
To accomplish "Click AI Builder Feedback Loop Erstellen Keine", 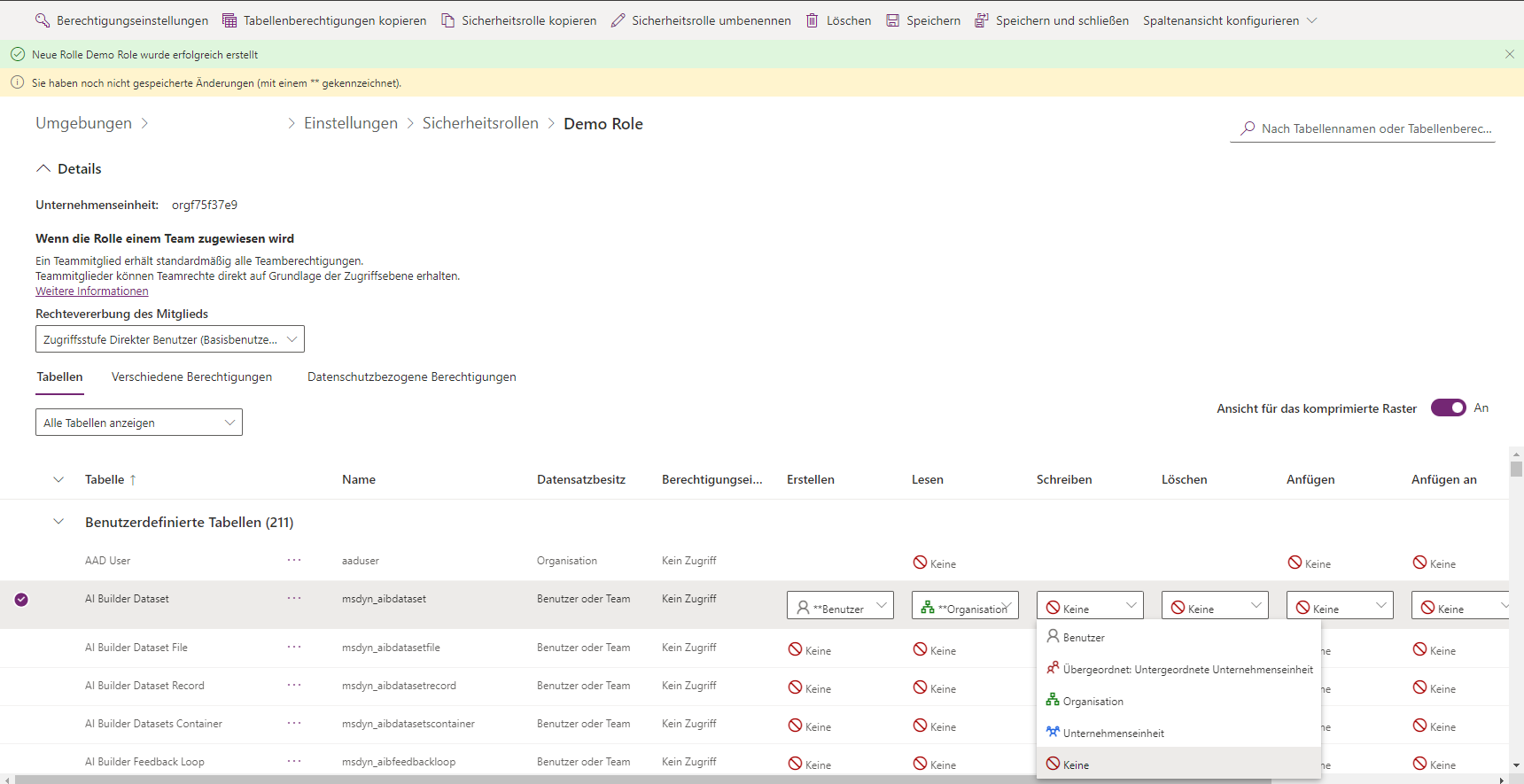I will tap(810, 765).
